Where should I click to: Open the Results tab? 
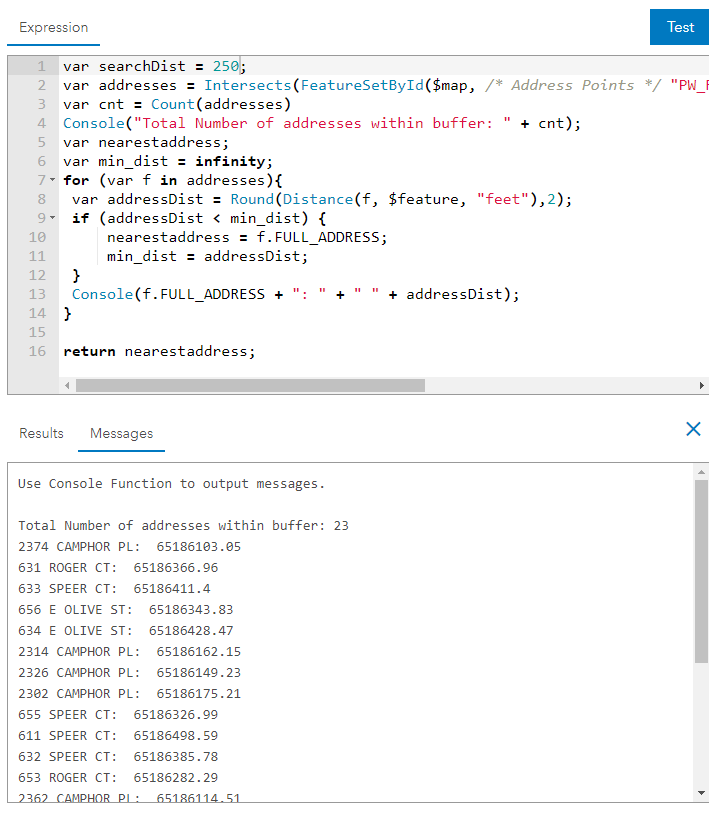[x=41, y=433]
